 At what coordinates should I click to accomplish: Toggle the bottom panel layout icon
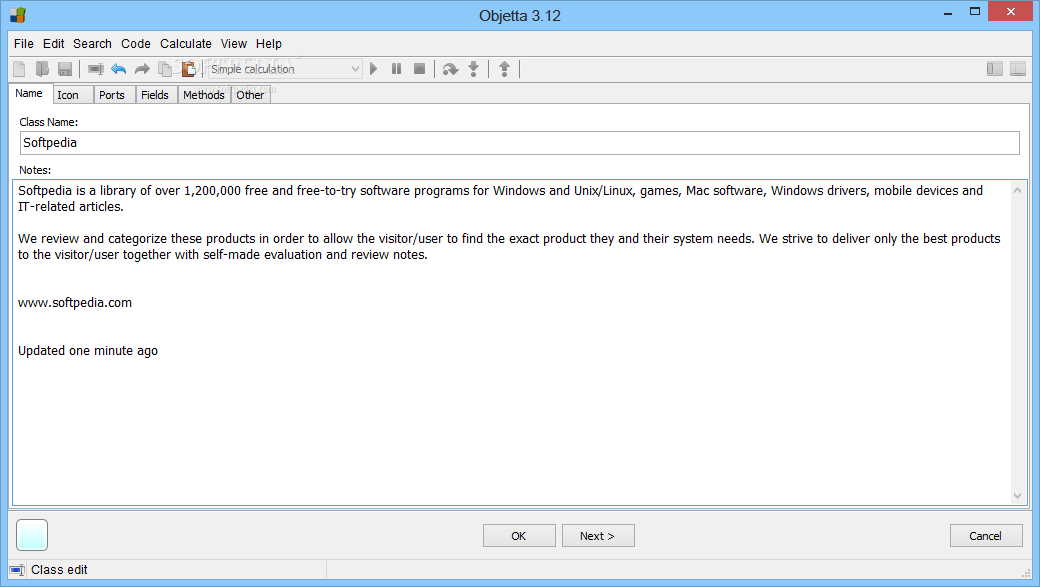point(1017,69)
